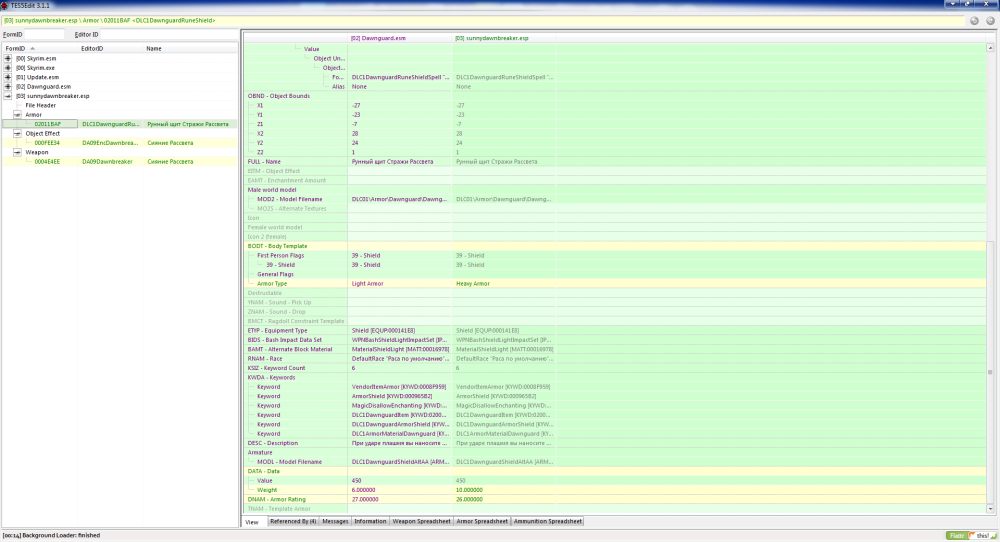Click the scroll up arrow of record view

click(990, 48)
